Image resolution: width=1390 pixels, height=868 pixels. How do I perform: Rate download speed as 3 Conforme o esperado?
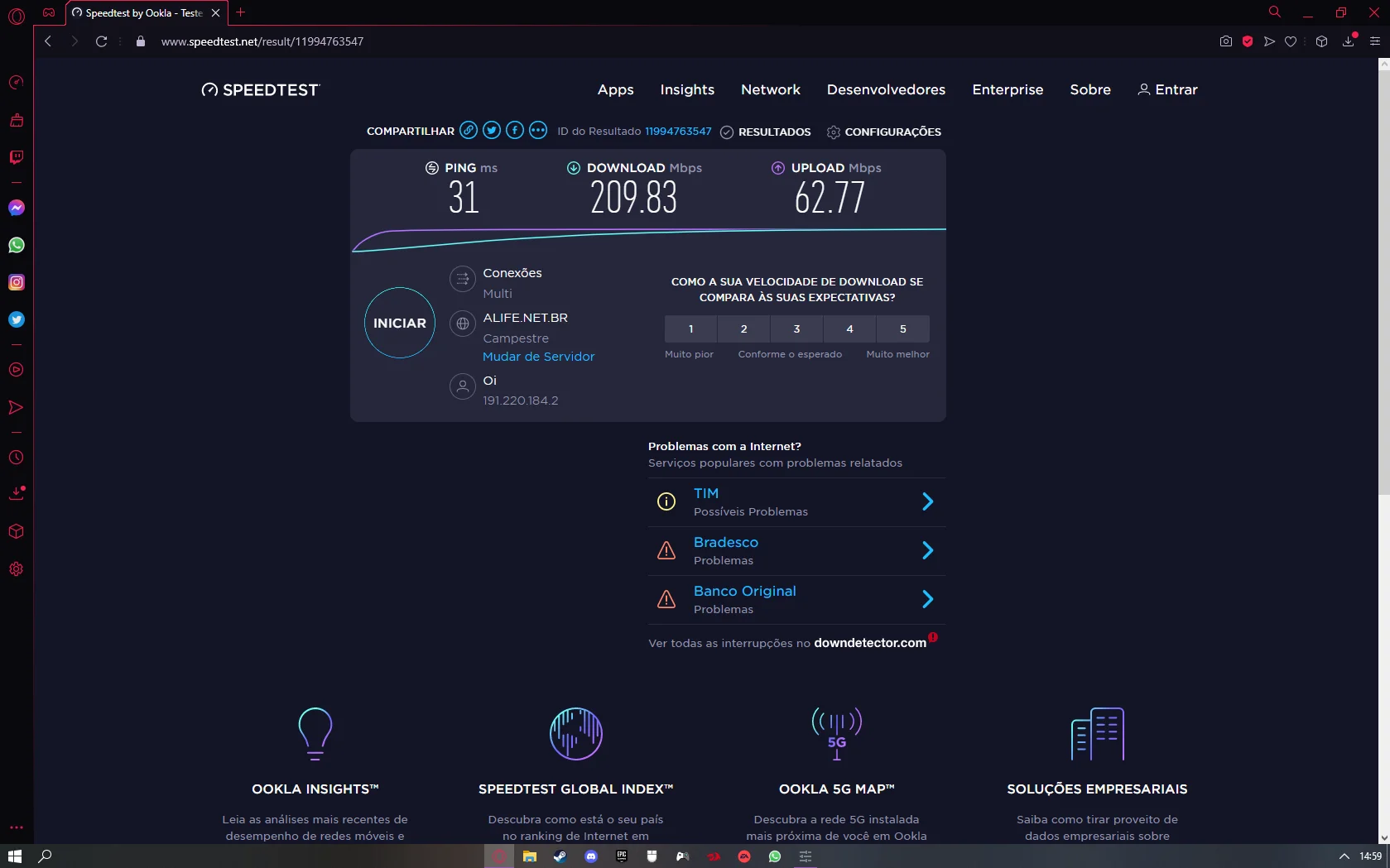click(797, 328)
